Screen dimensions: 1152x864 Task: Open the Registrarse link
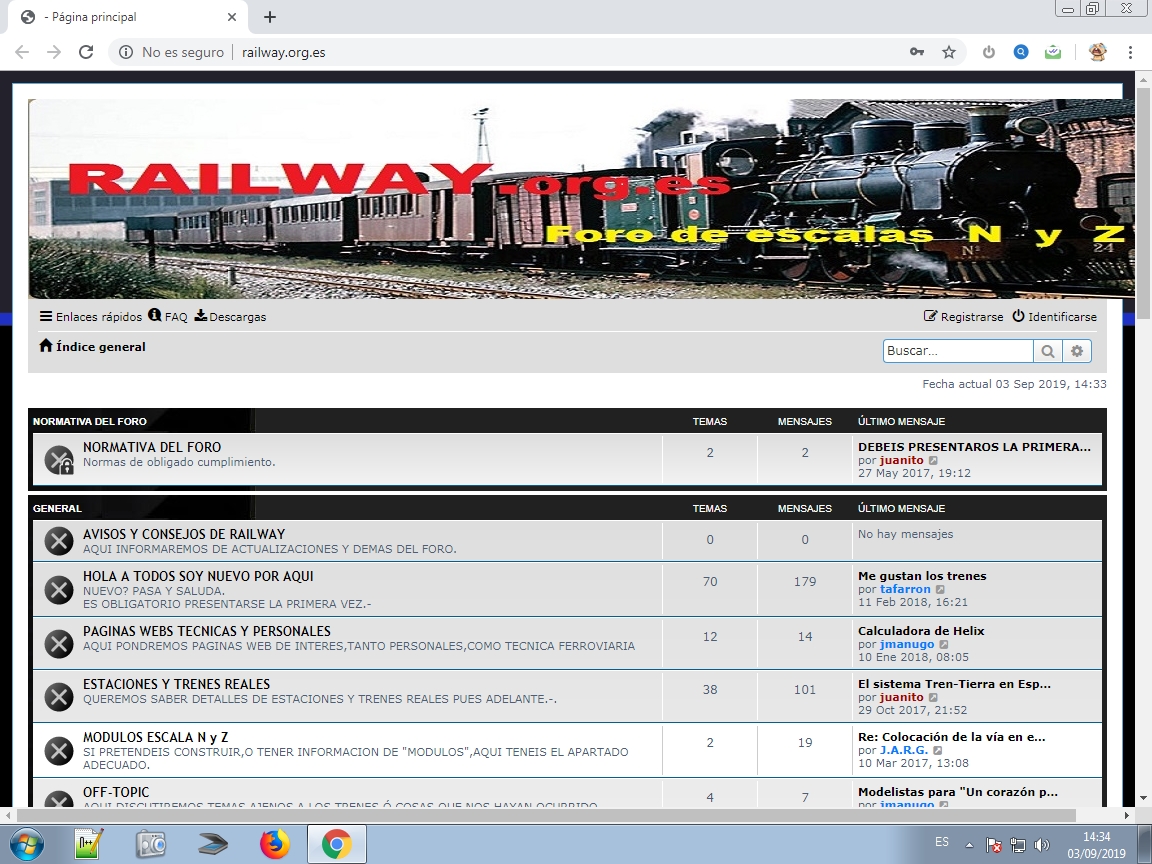[x=963, y=317]
